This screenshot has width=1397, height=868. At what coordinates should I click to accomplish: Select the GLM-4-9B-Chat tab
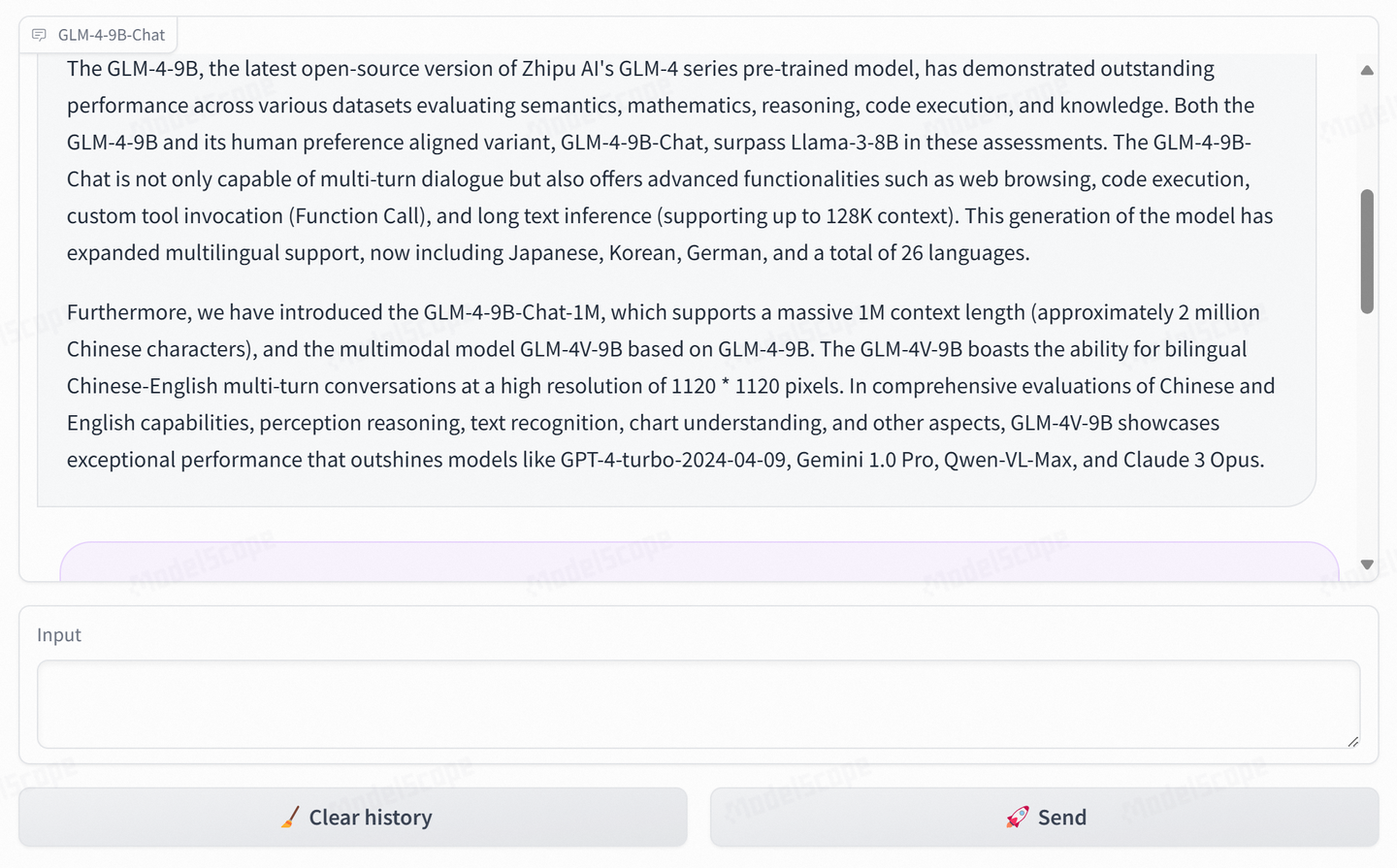[x=97, y=34]
